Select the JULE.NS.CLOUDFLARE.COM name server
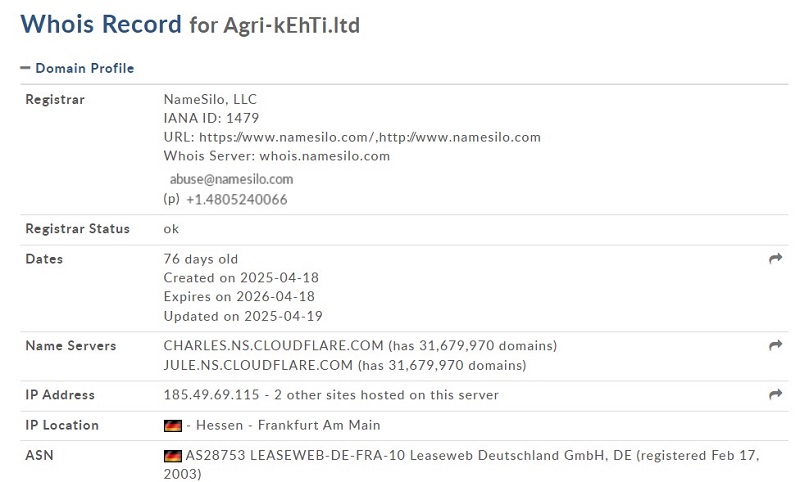 (258, 365)
